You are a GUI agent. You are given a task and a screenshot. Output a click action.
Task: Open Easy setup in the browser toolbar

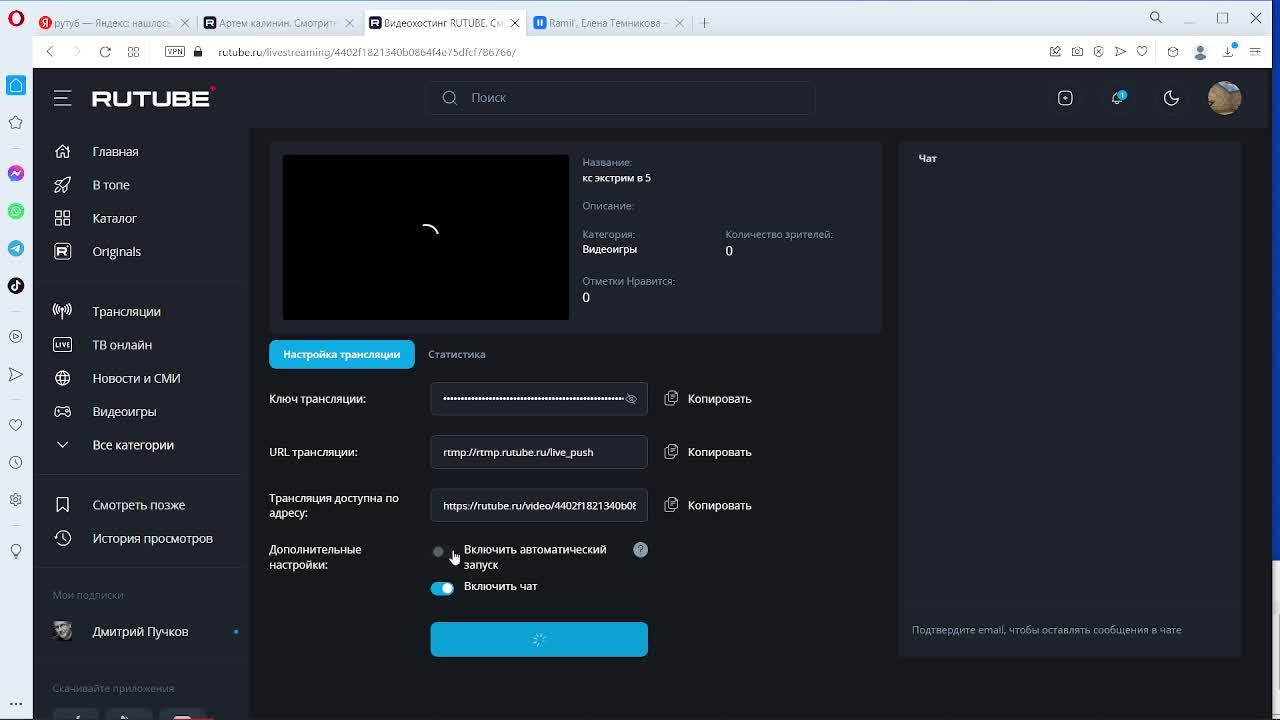[1255, 52]
